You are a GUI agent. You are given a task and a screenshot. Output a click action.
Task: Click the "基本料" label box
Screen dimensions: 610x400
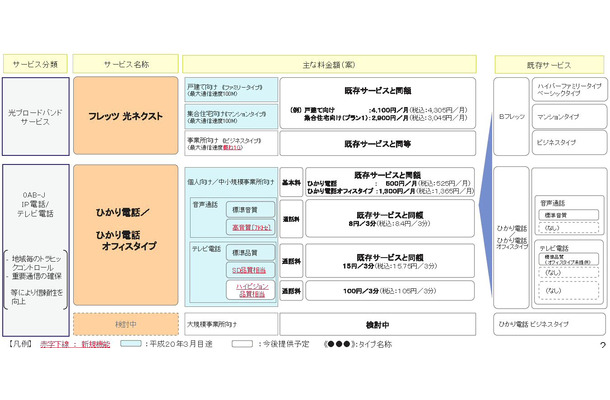coord(291,182)
